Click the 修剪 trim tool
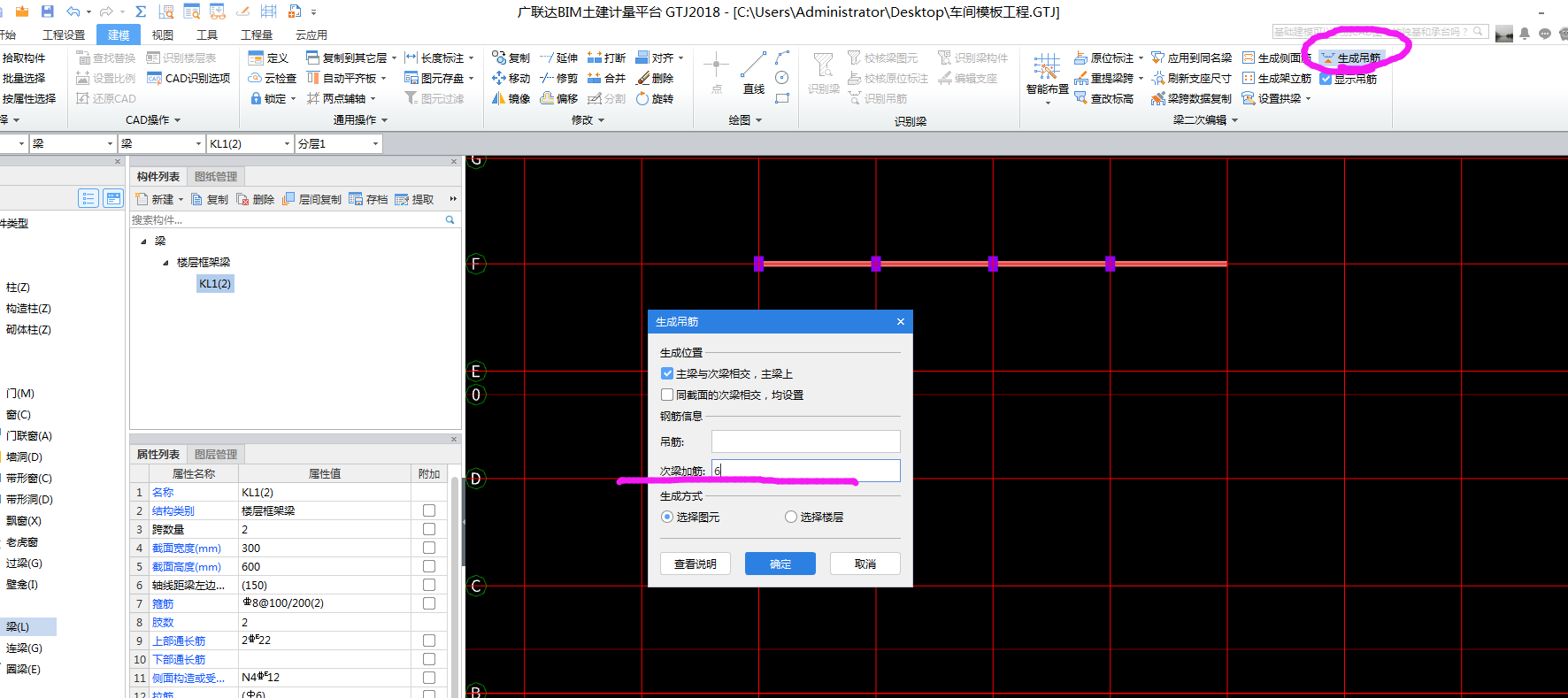Screen dimensions: 1568x698 point(558,78)
